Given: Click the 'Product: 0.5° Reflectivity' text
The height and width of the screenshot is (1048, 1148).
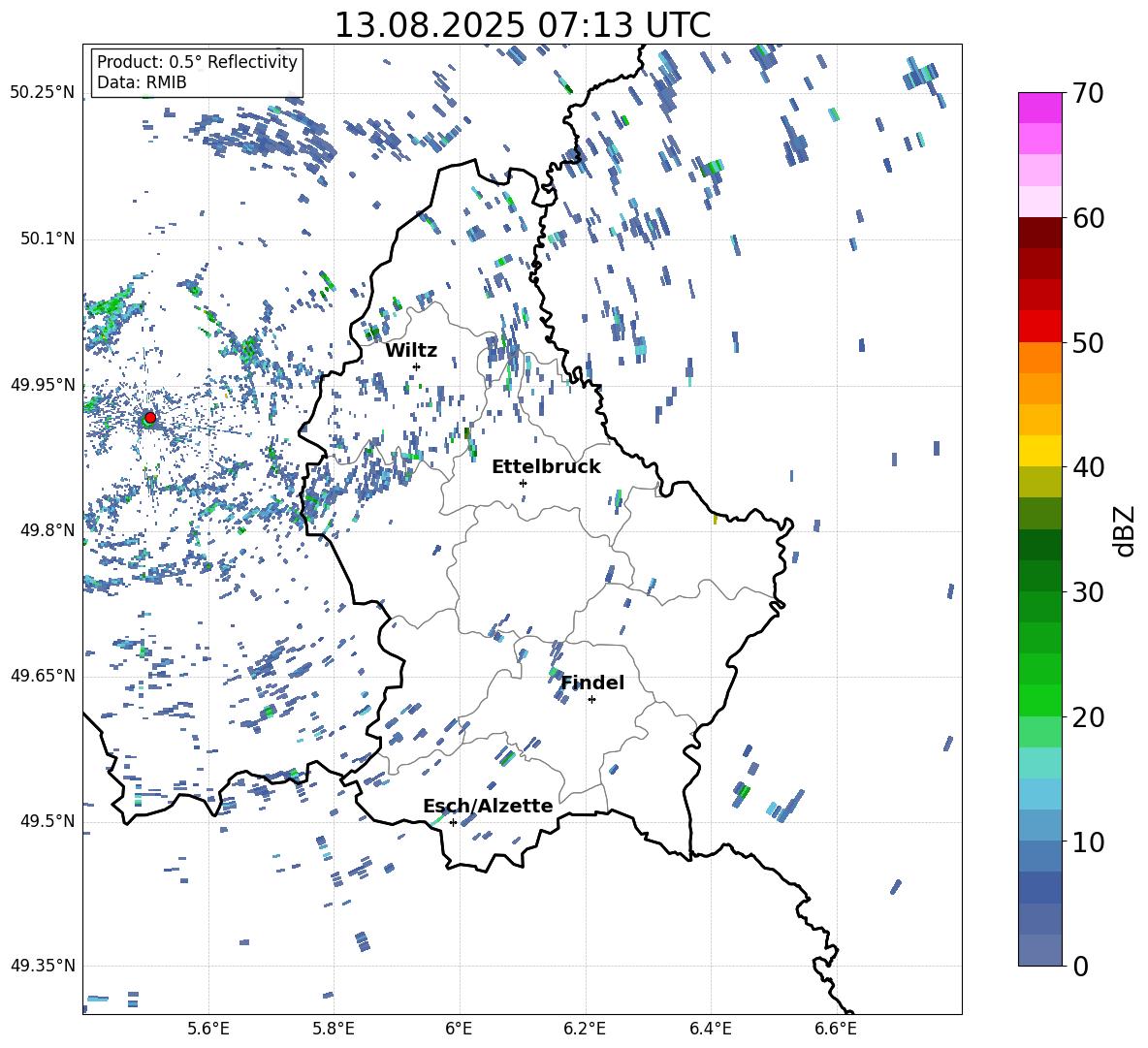Looking at the screenshot, I should tap(197, 62).
